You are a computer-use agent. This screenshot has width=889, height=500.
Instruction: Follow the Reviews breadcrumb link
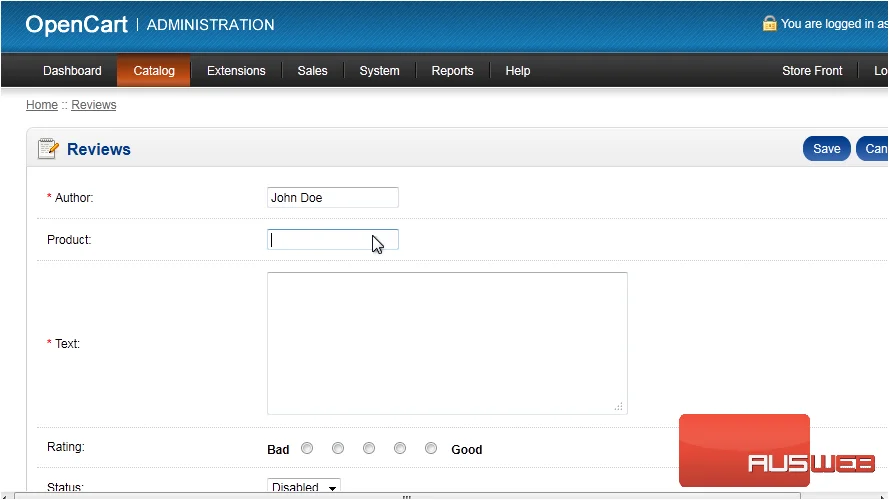94,105
